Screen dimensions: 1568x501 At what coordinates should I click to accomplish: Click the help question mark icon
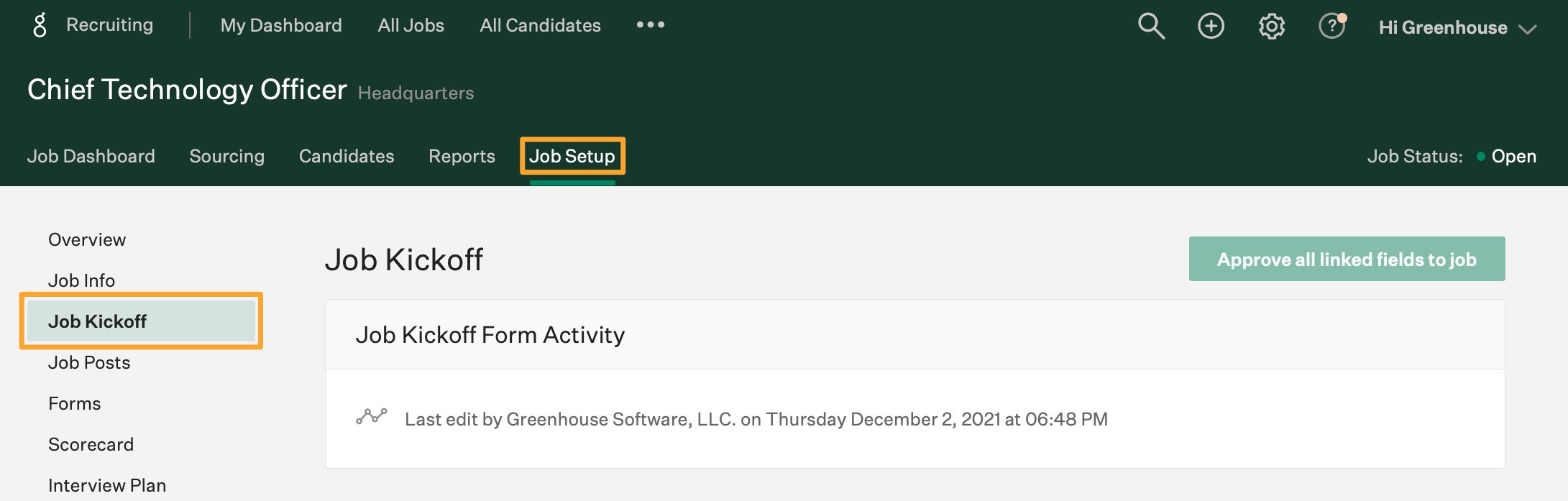pyautogui.click(x=1331, y=27)
